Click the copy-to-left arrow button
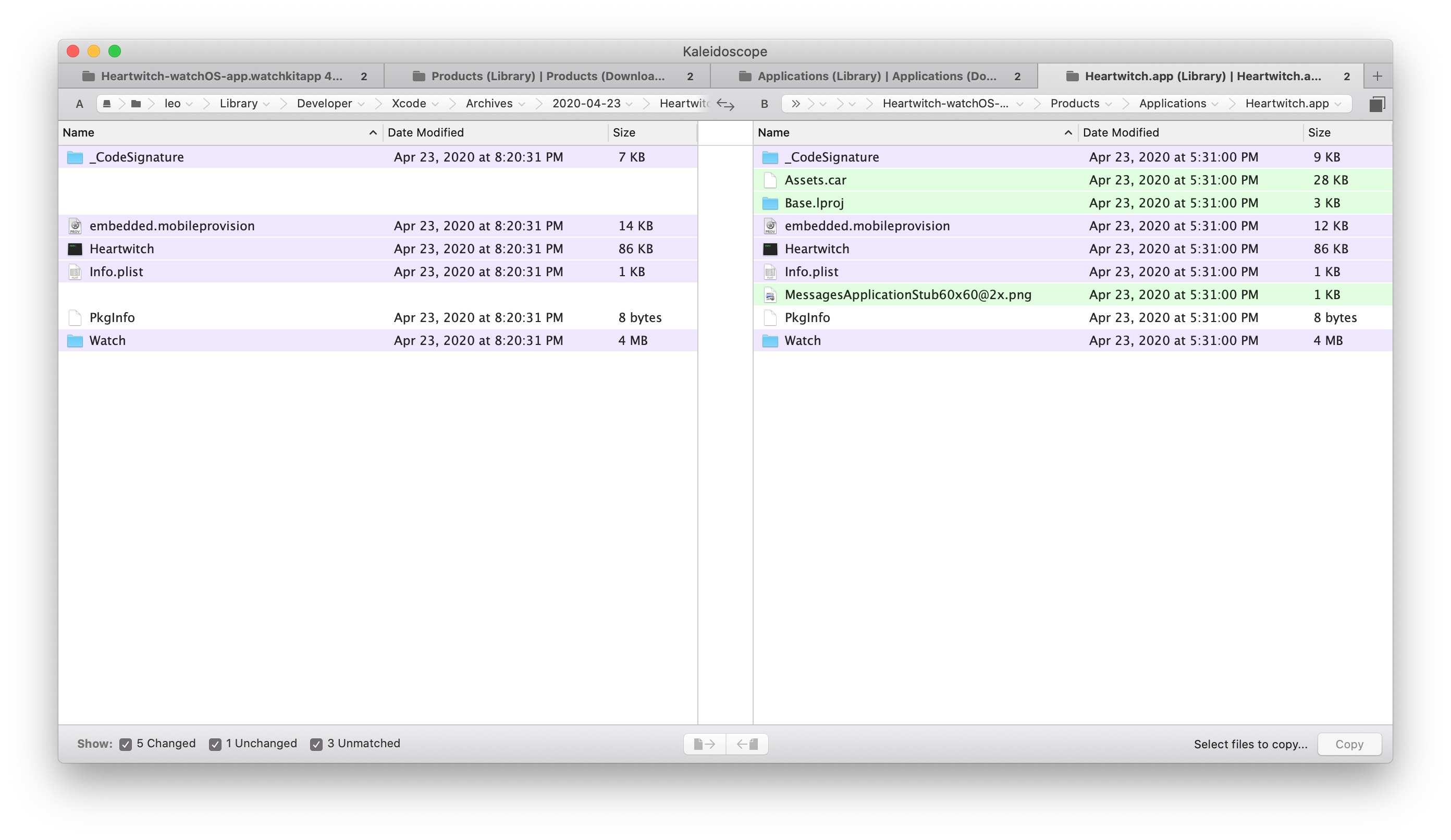 (747, 744)
